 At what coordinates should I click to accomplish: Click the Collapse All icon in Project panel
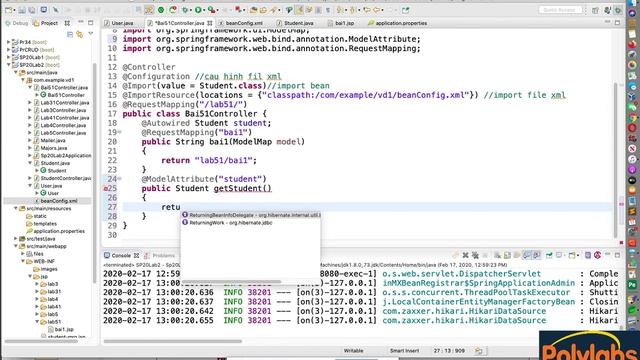pos(70,34)
